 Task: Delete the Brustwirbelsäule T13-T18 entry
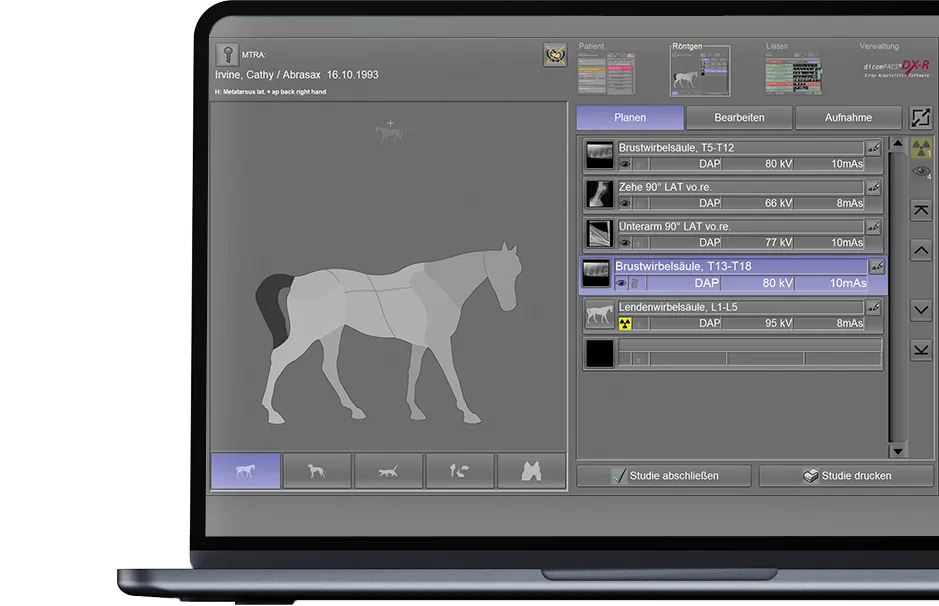pos(634,284)
